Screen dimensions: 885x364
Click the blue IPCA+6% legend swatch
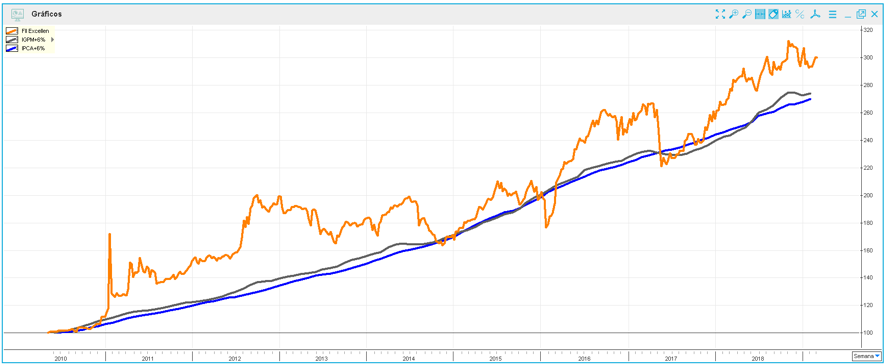(x=13, y=49)
